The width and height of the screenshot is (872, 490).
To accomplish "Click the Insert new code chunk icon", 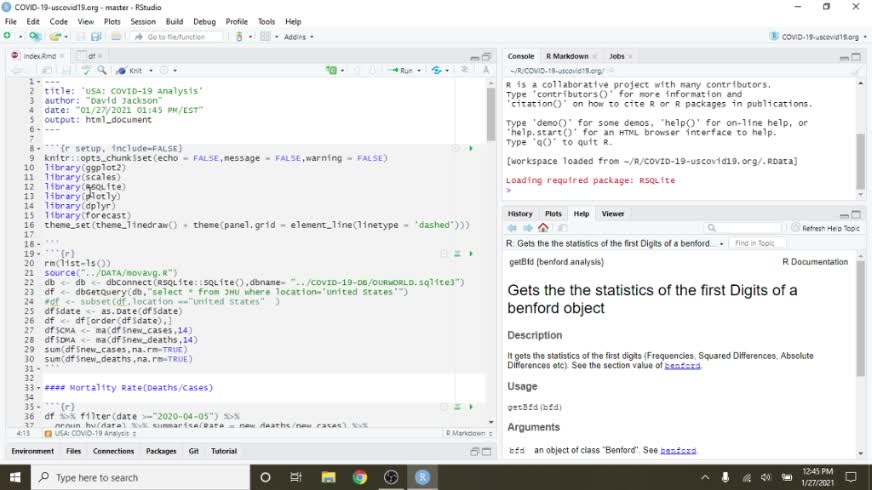I will coord(332,70).
